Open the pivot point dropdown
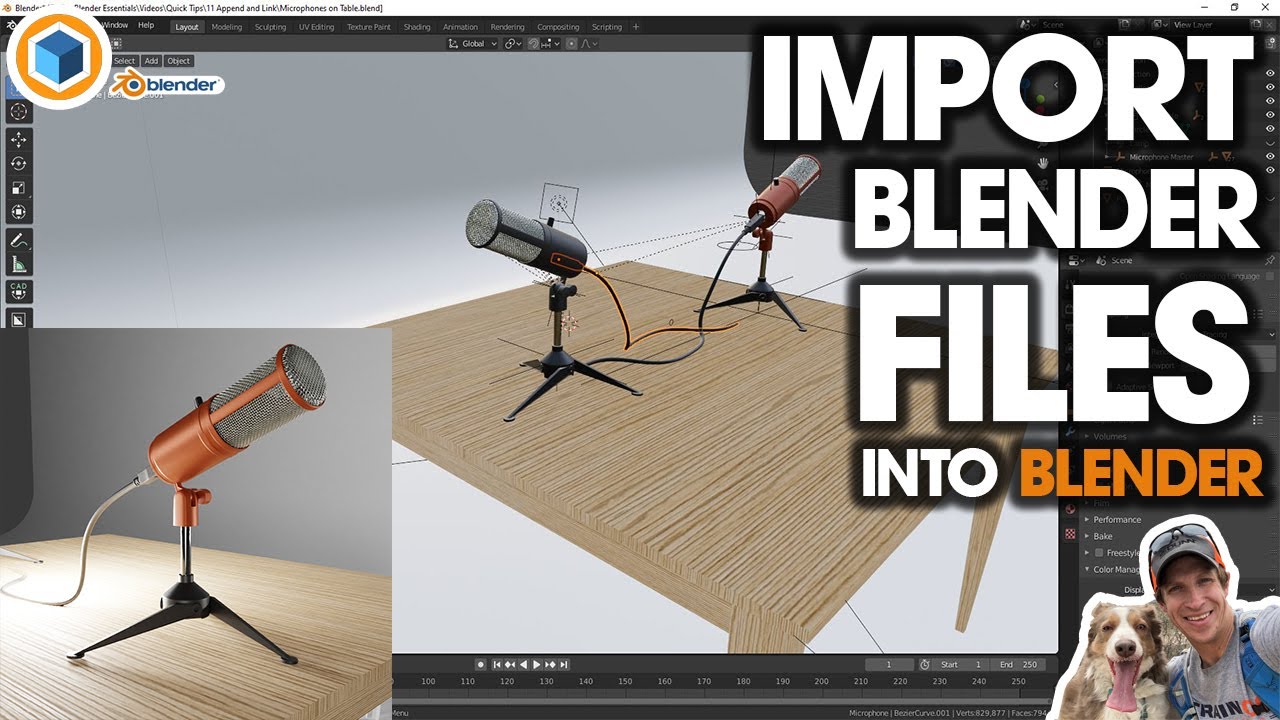 click(513, 43)
